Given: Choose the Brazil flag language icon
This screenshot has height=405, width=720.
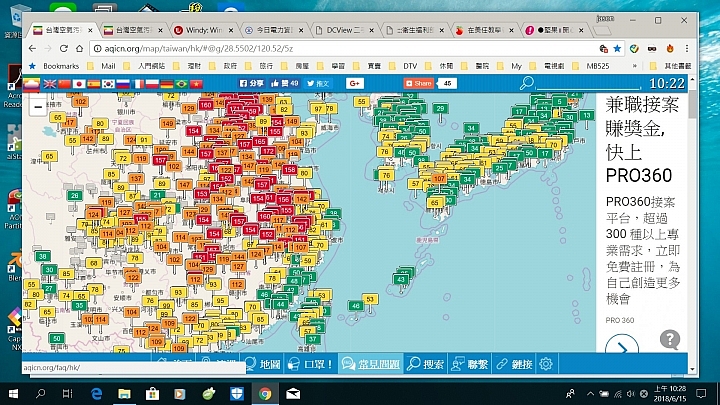Looking at the screenshot, I should 181,84.
